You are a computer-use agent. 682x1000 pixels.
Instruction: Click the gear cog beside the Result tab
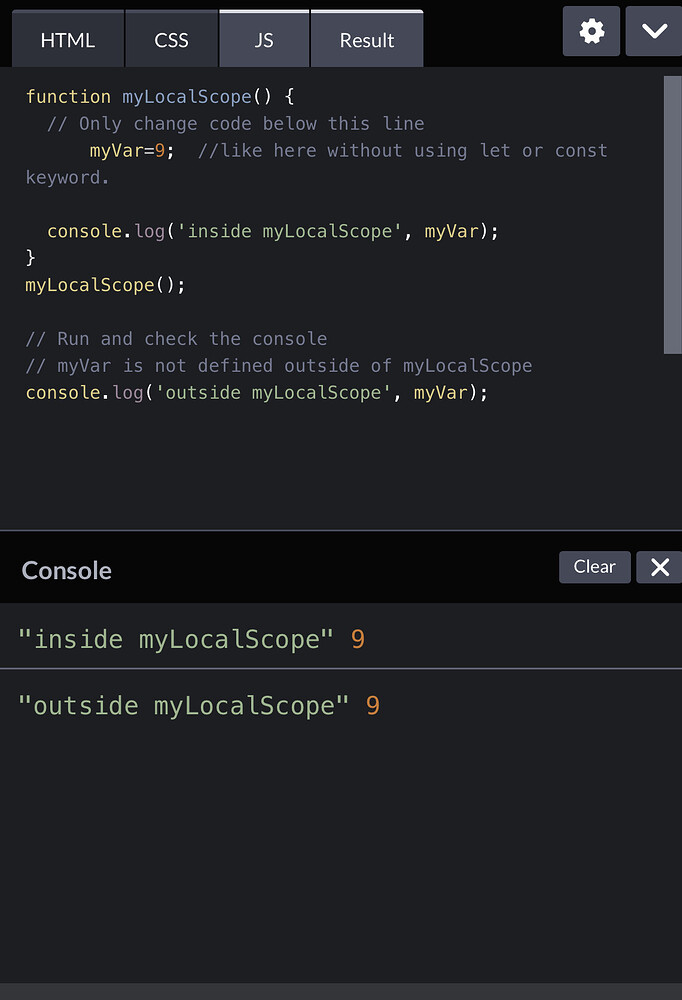click(591, 31)
